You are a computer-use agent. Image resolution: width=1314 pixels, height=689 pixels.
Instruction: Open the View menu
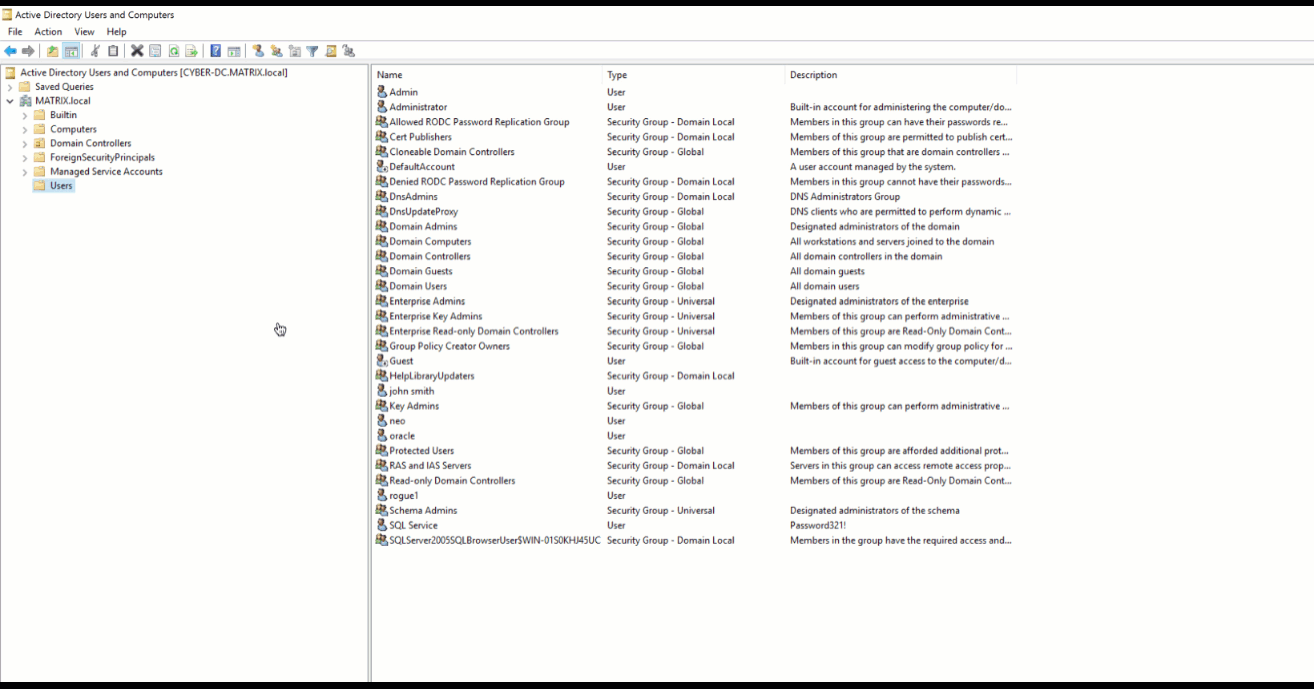(84, 32)
